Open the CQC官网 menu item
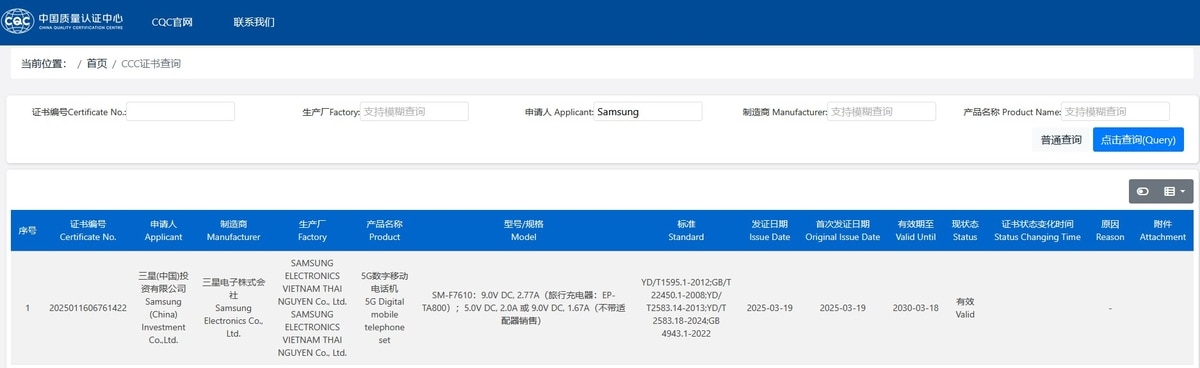Image resolution: width=1200 pixels, height=368 pixels. (172, 22)
